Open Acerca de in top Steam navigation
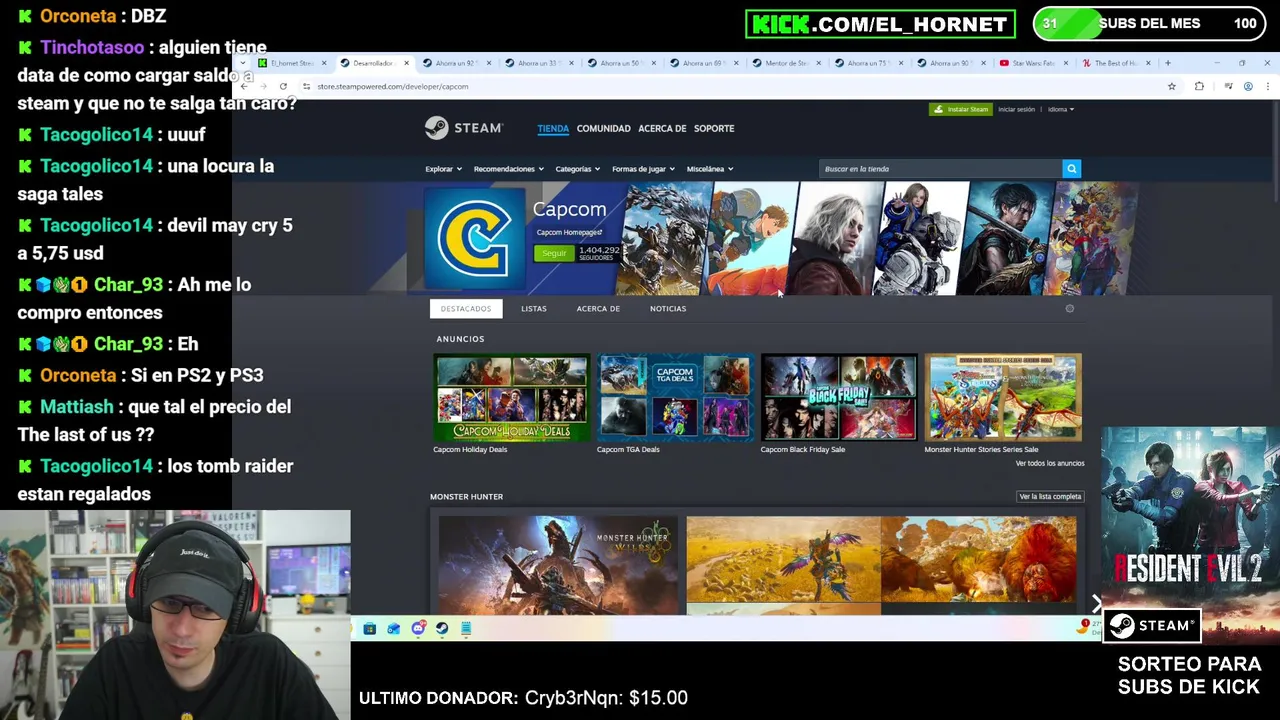 (662, 128)
